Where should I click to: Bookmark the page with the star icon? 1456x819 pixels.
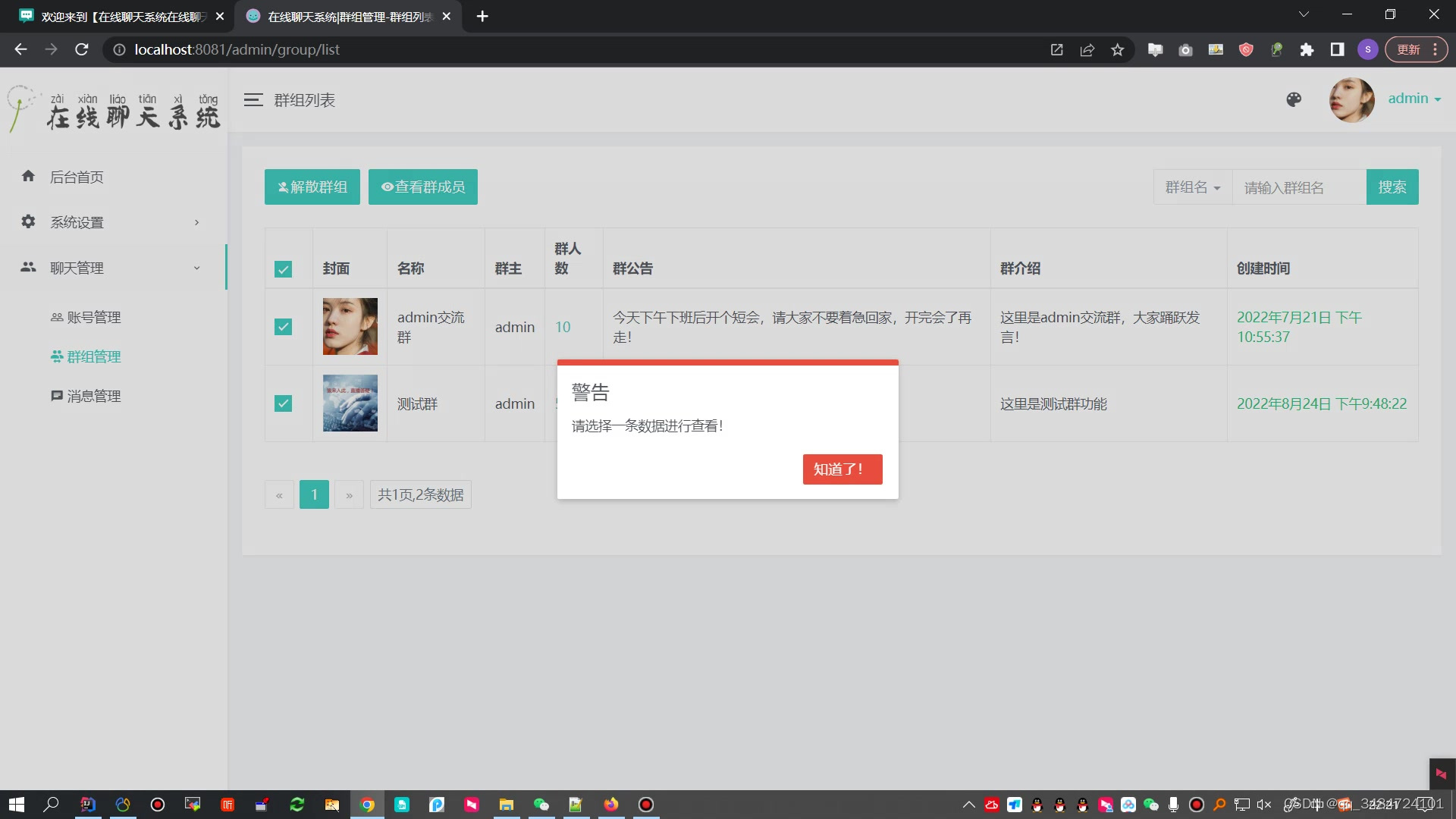1117,49
